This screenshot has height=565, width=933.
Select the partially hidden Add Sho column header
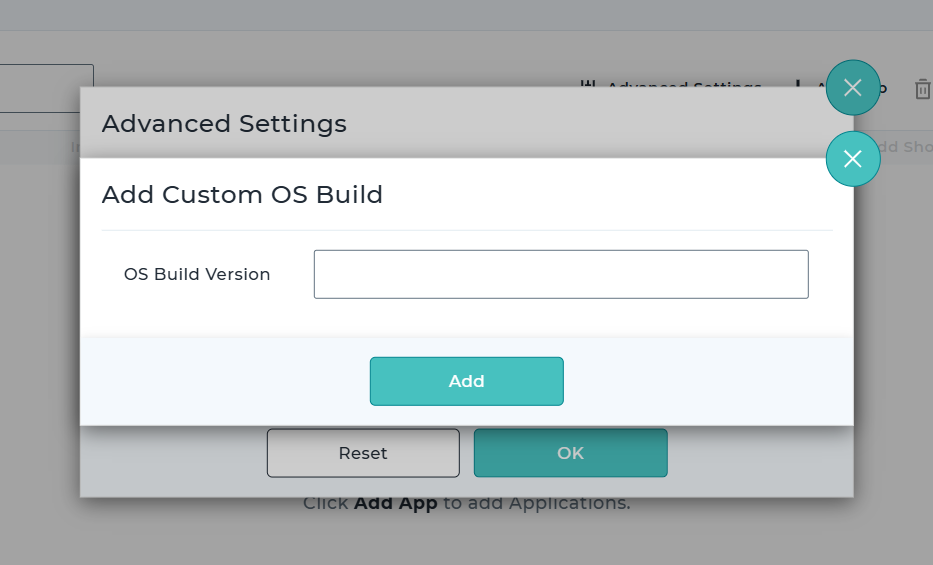(x=903, y=147)
